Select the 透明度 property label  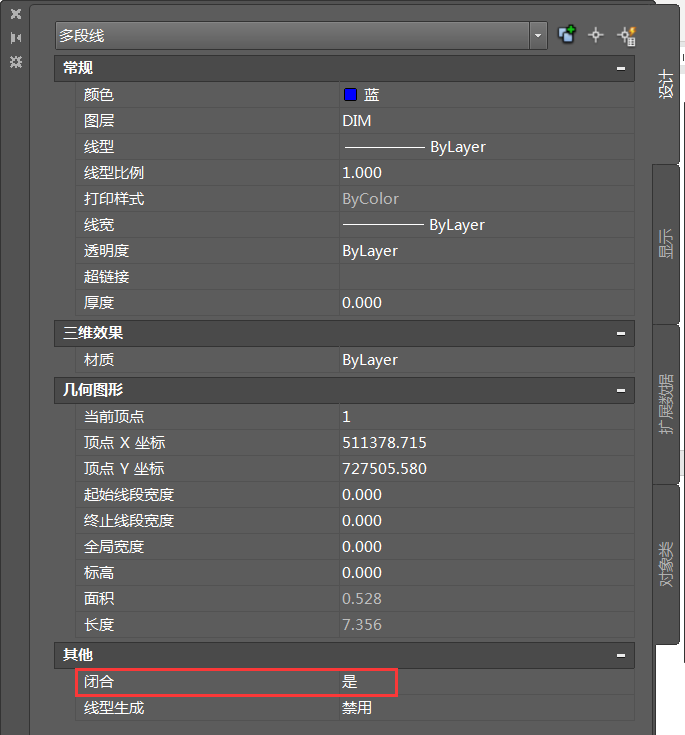[x=106, y=251]
